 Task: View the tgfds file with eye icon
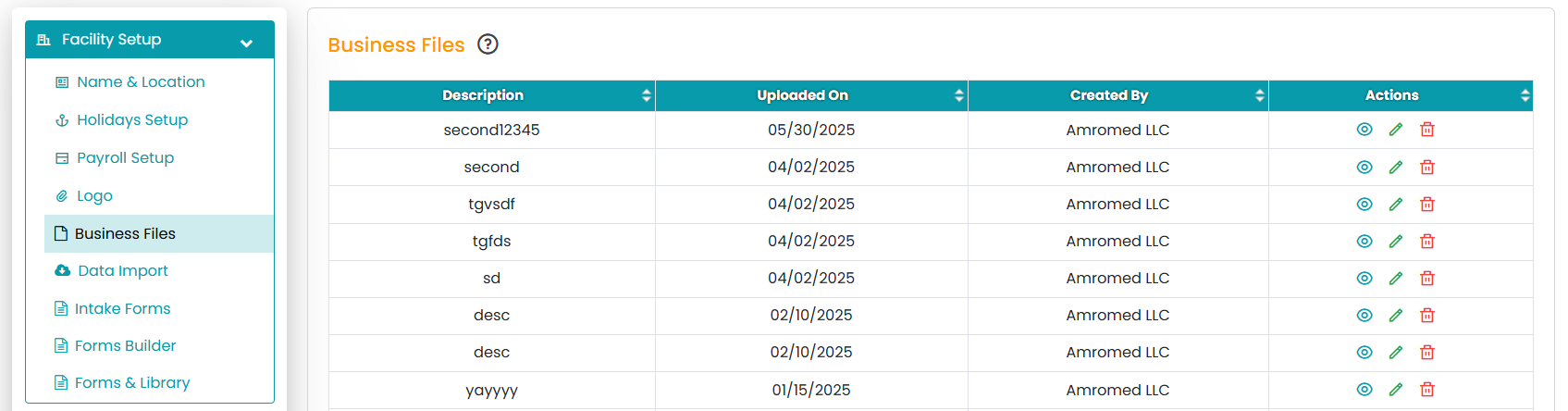point(1364,241)
